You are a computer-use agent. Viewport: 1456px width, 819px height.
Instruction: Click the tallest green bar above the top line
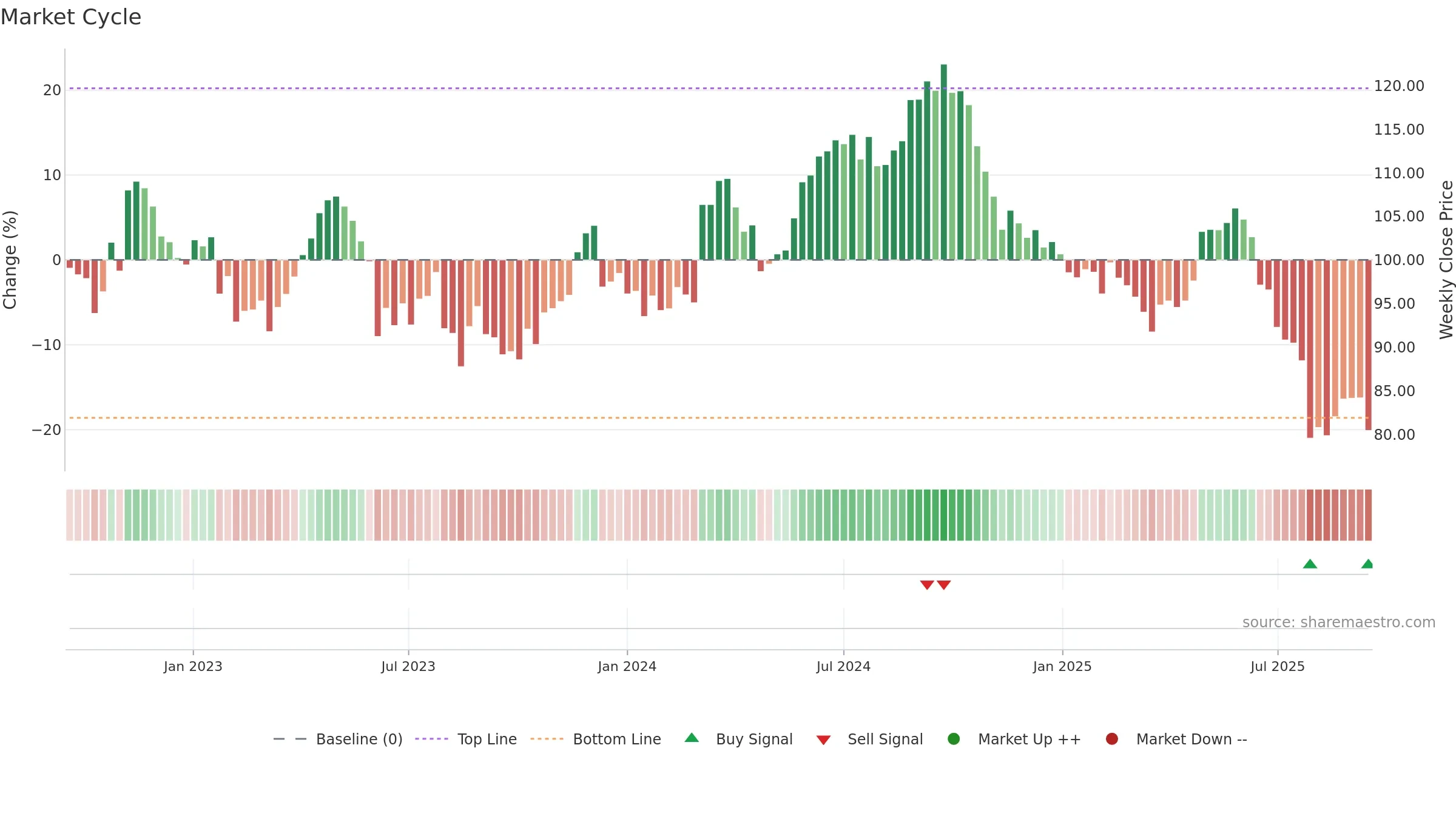point(944,162)
